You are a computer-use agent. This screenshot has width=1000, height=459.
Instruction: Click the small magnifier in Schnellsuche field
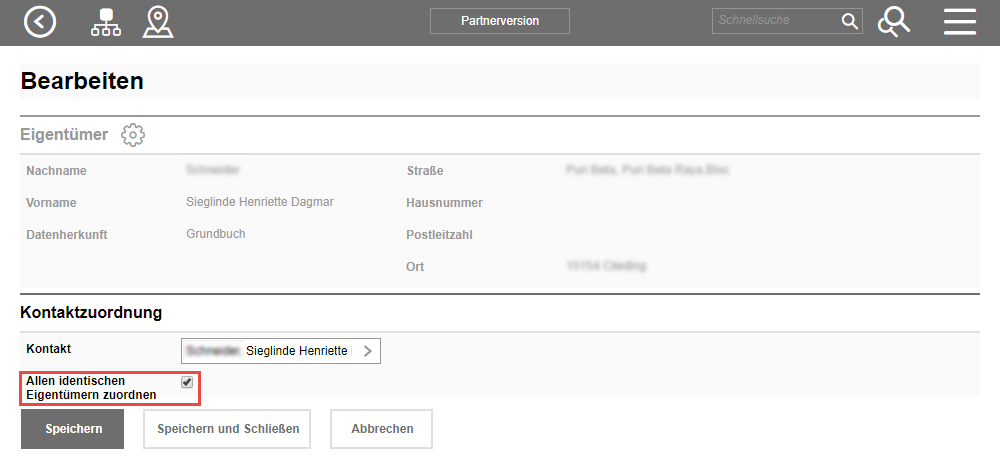849,21
